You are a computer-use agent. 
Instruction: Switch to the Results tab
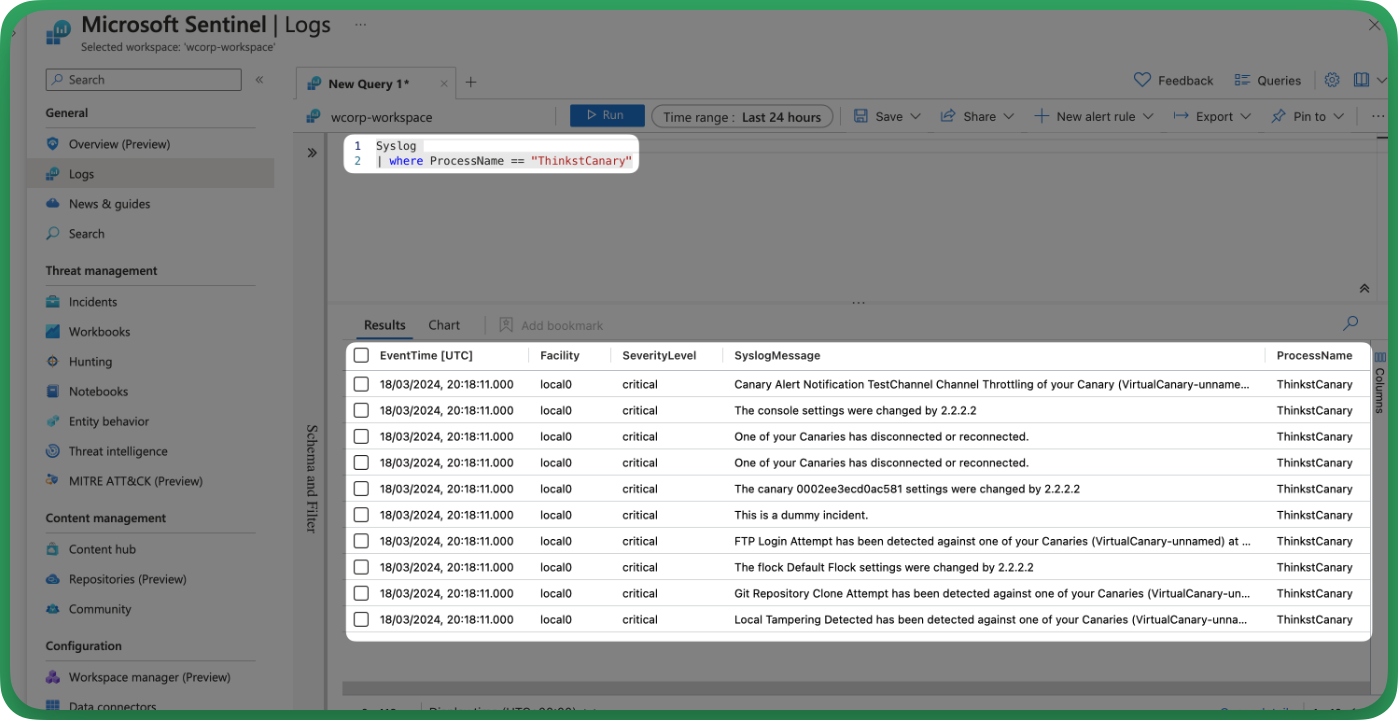coord(385,325)
